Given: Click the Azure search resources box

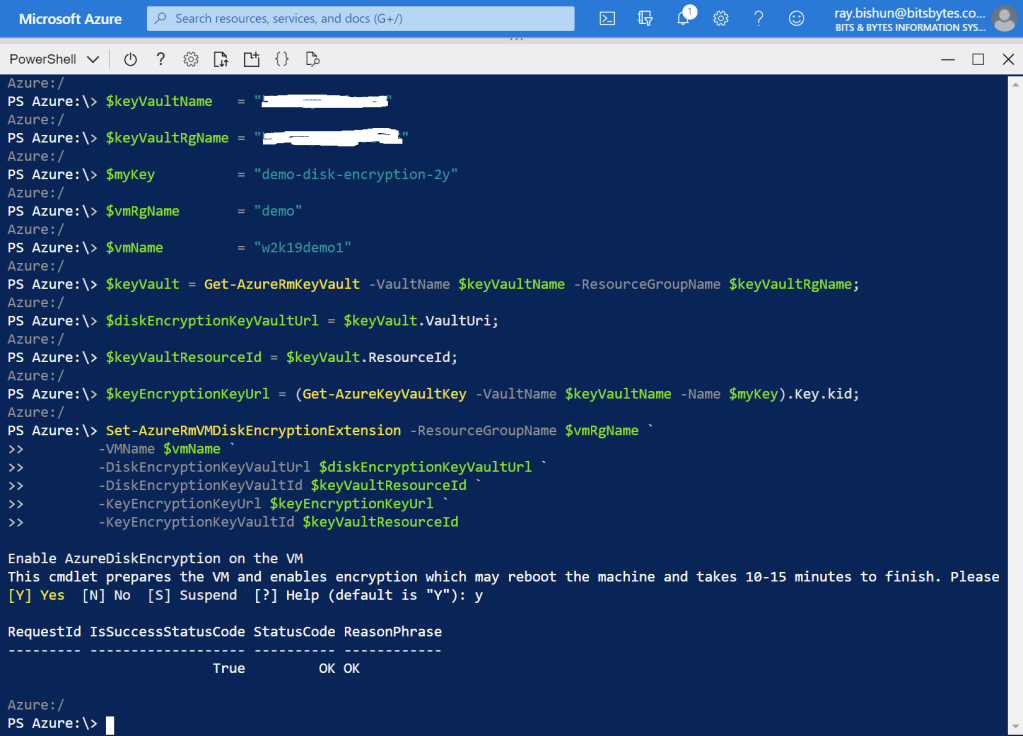Looking at the screenshot, I should click(361, 18).
